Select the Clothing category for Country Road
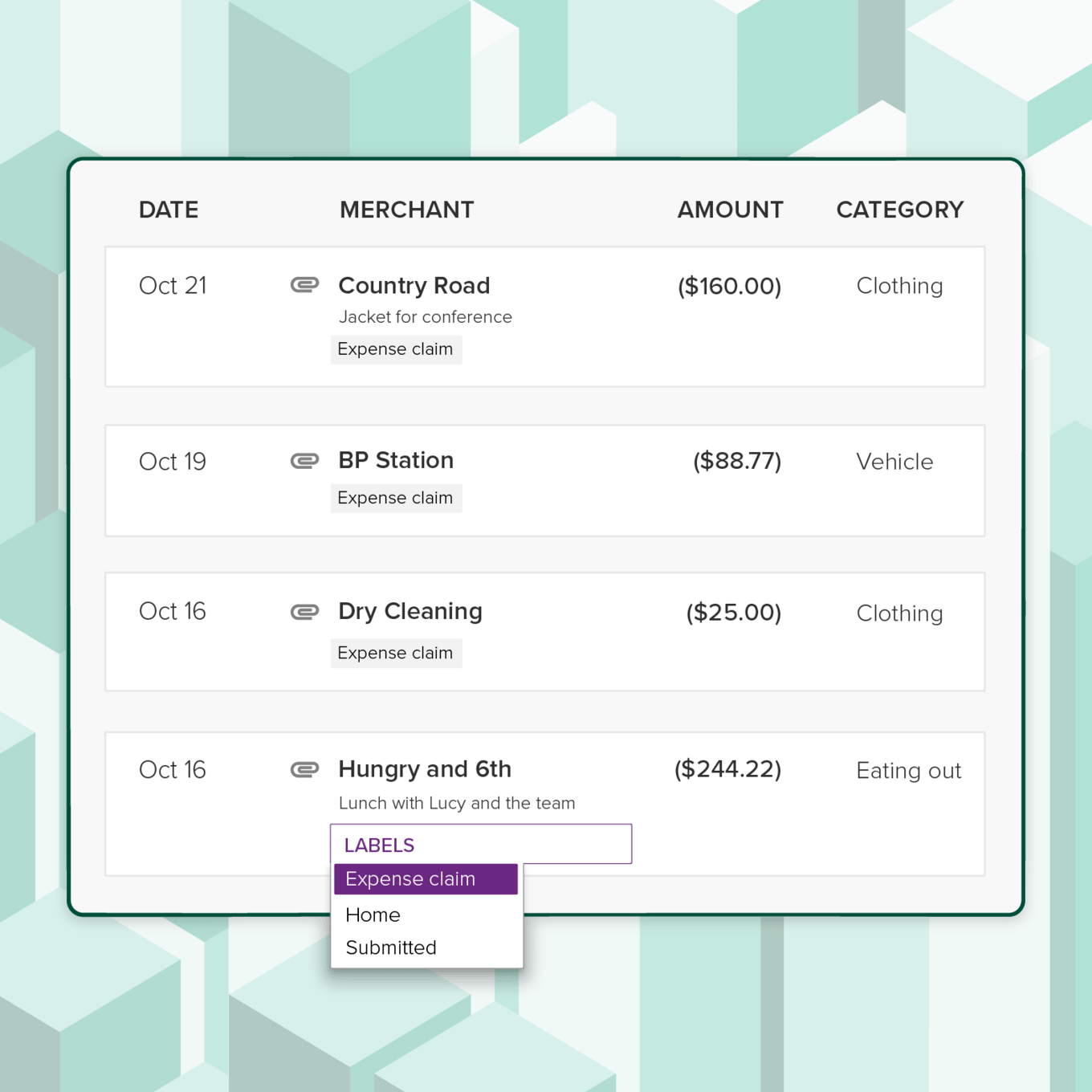 click(x=899, y=285)
